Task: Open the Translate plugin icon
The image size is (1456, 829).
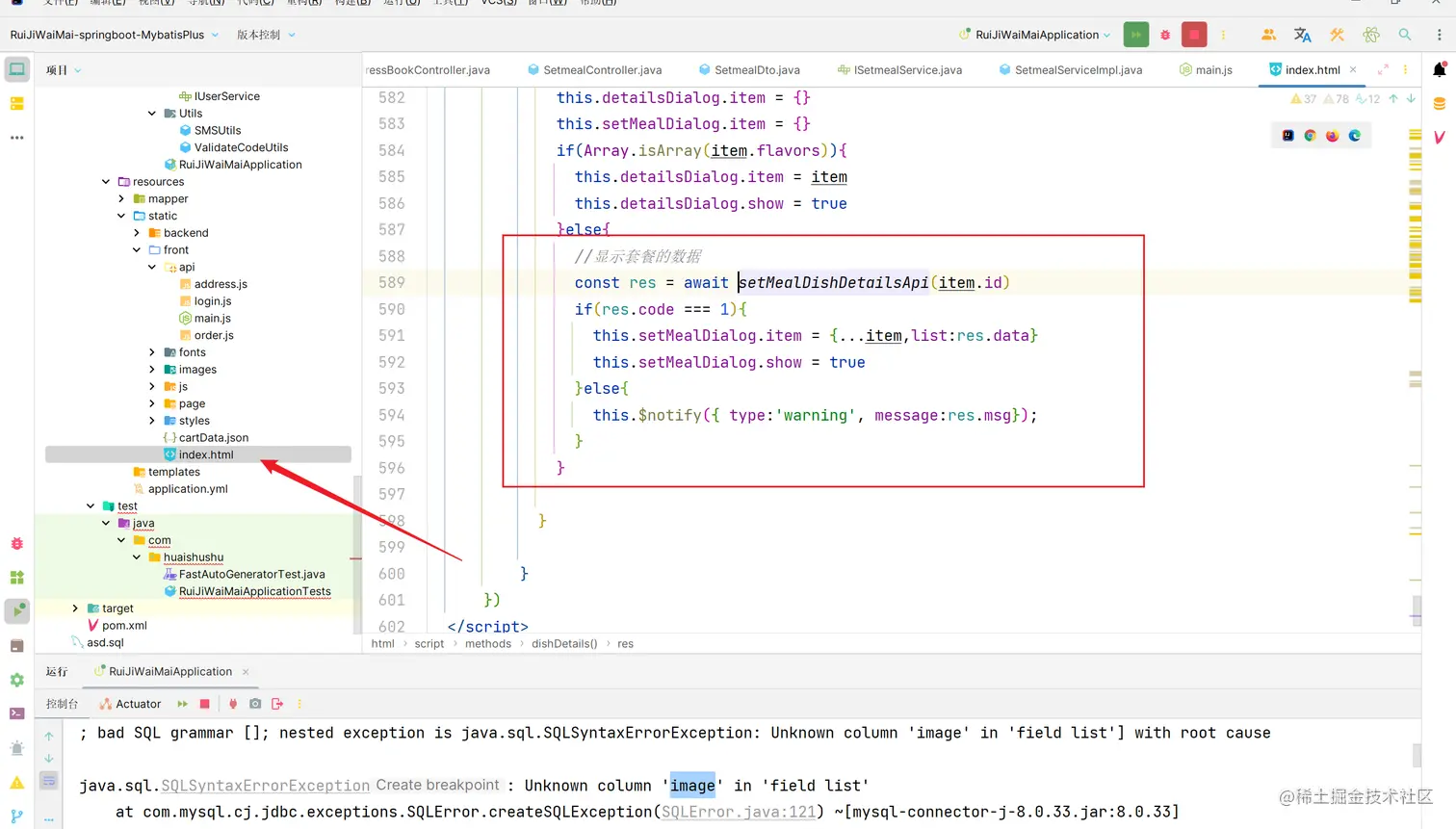Action: click(1303, 35)
